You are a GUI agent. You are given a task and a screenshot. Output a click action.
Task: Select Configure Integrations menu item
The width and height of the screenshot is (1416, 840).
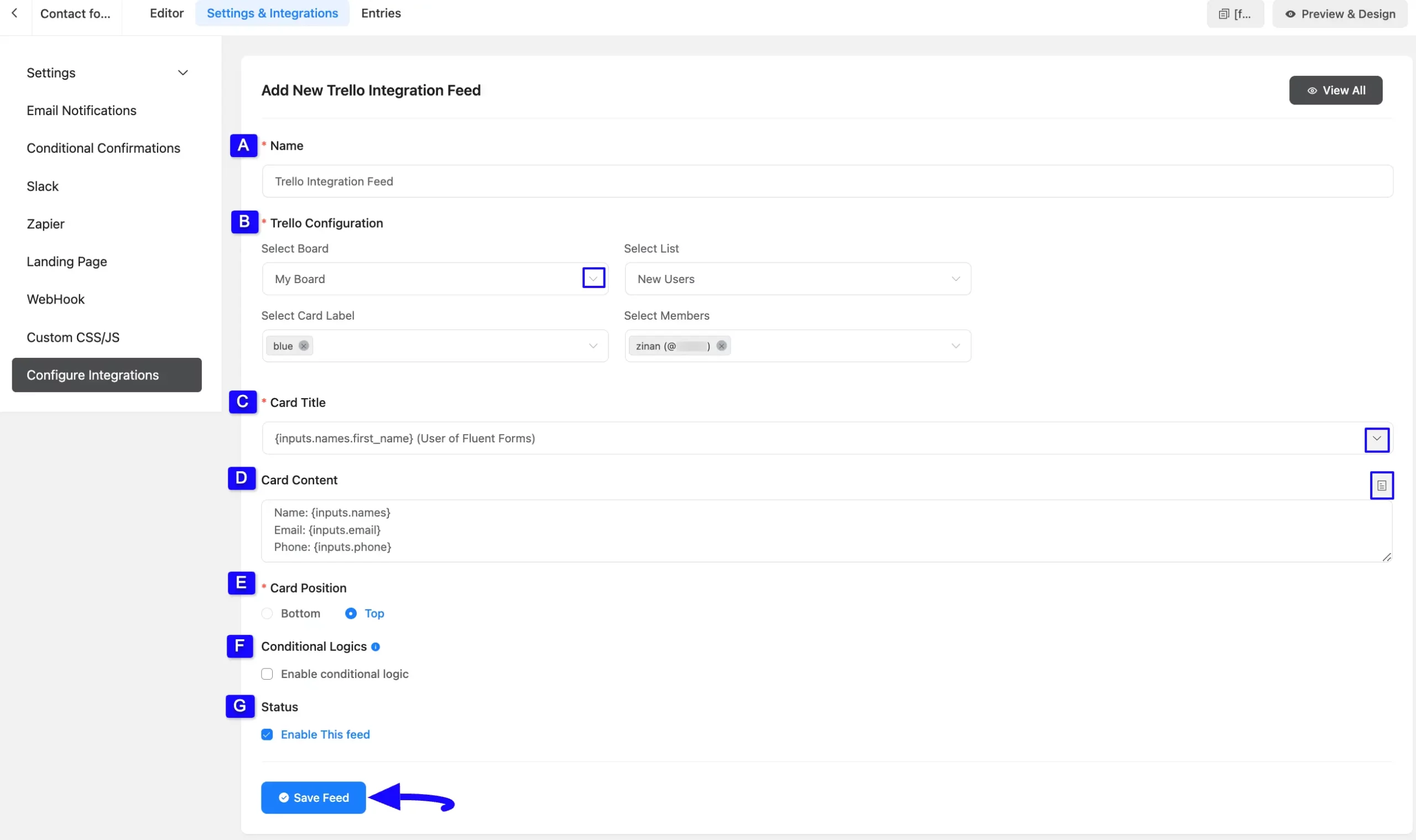point(106,375)
